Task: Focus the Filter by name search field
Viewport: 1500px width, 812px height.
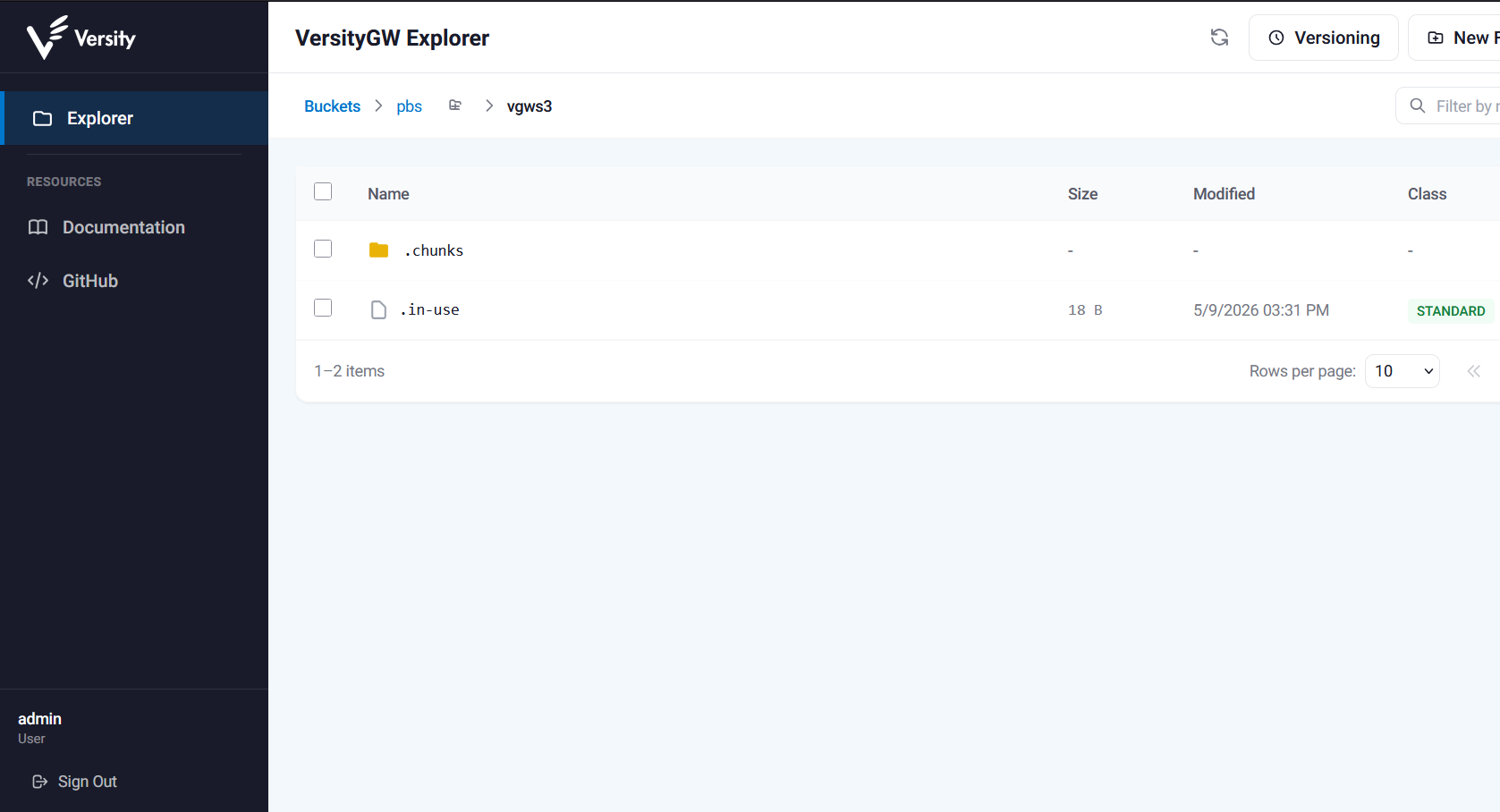Action: (1449, 106)
